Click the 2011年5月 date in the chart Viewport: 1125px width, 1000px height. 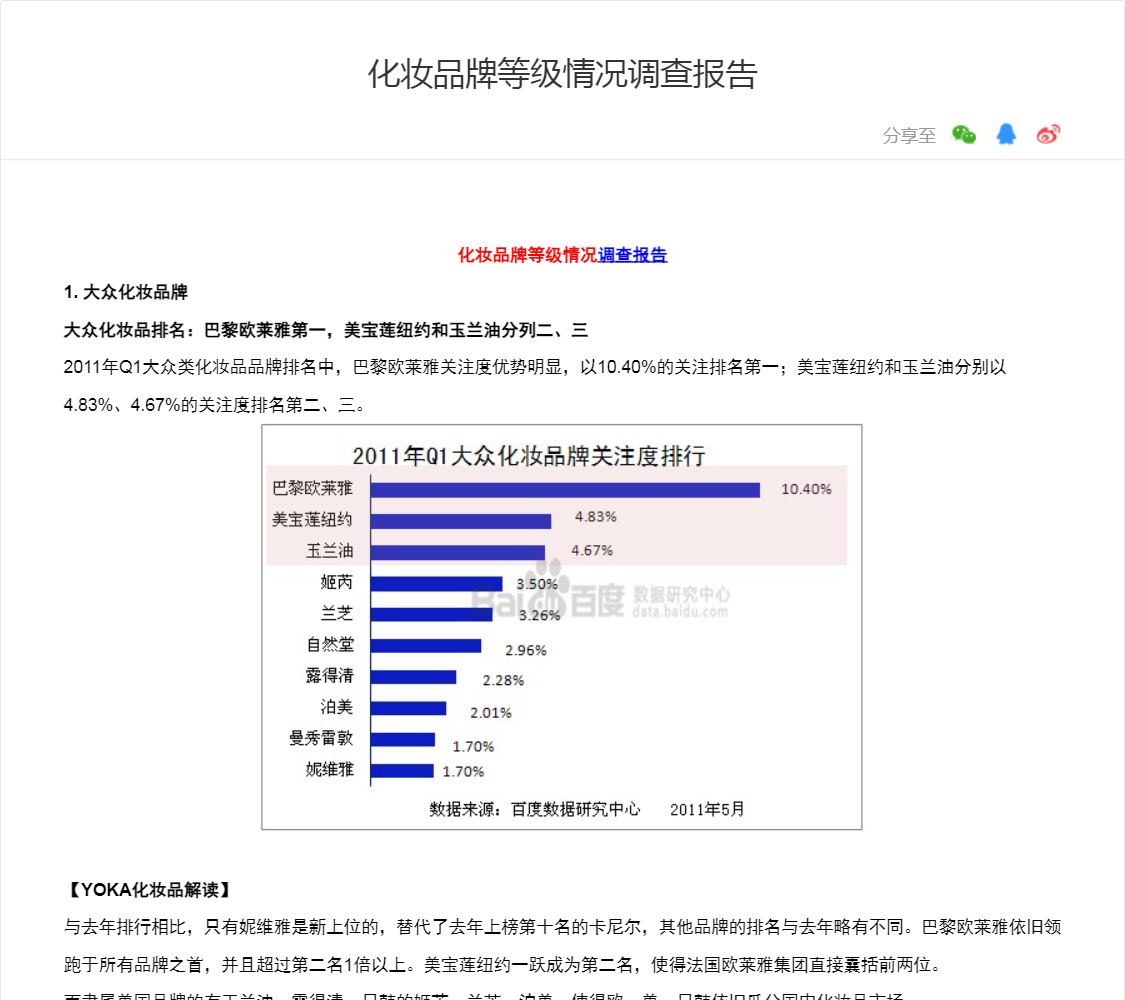(x=707, y=809)
